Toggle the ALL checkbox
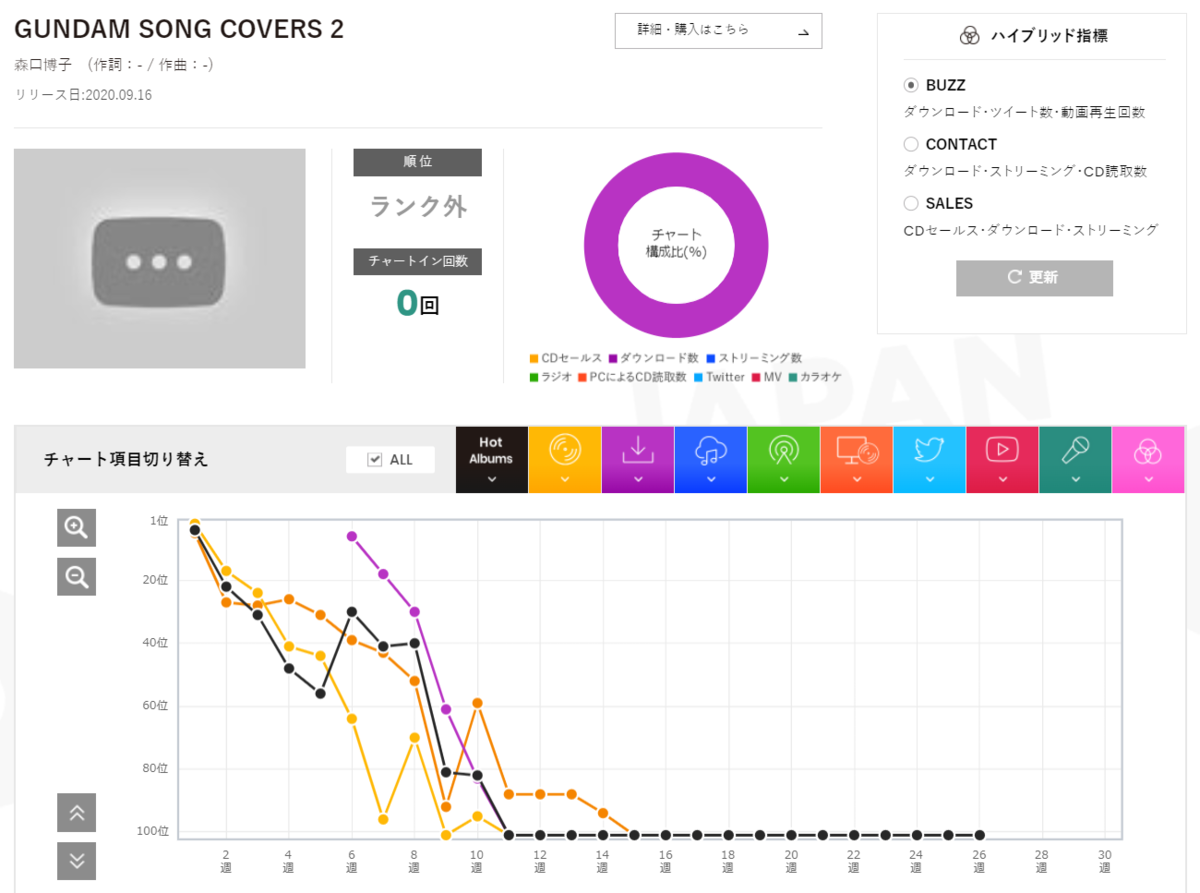 [x=375, y=460]
